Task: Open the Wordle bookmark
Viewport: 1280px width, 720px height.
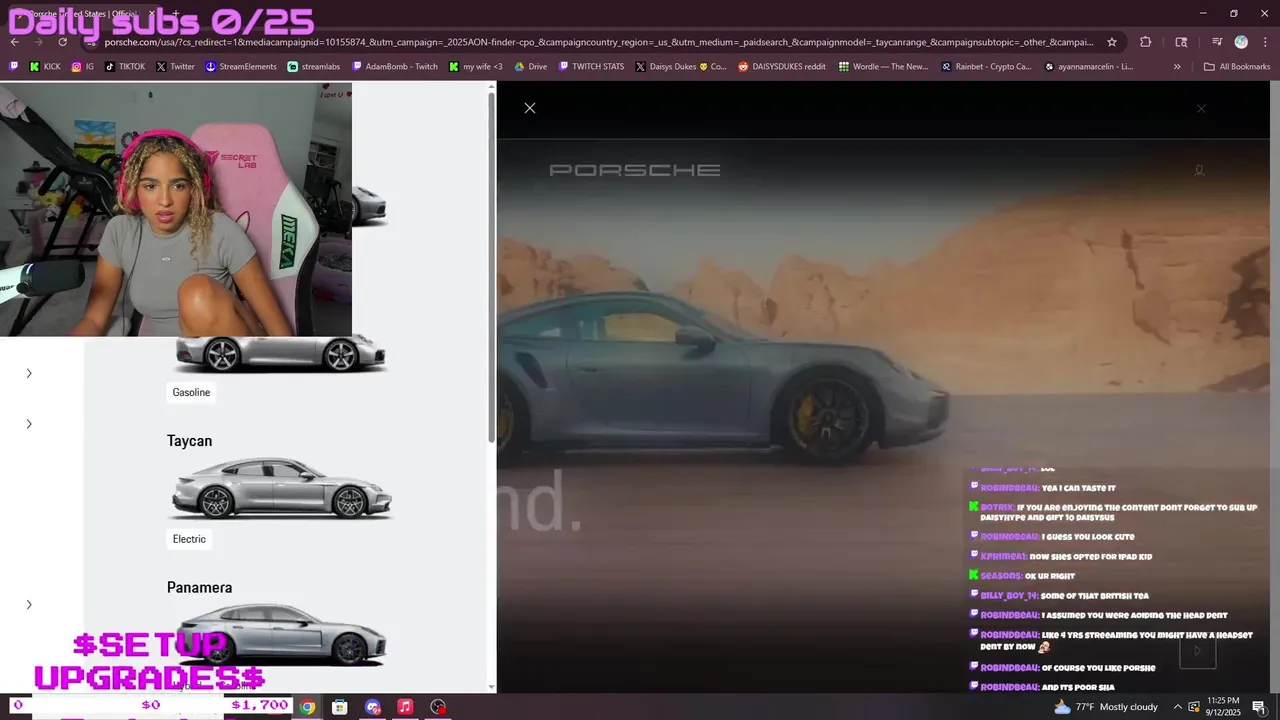Action: (883, 67)
